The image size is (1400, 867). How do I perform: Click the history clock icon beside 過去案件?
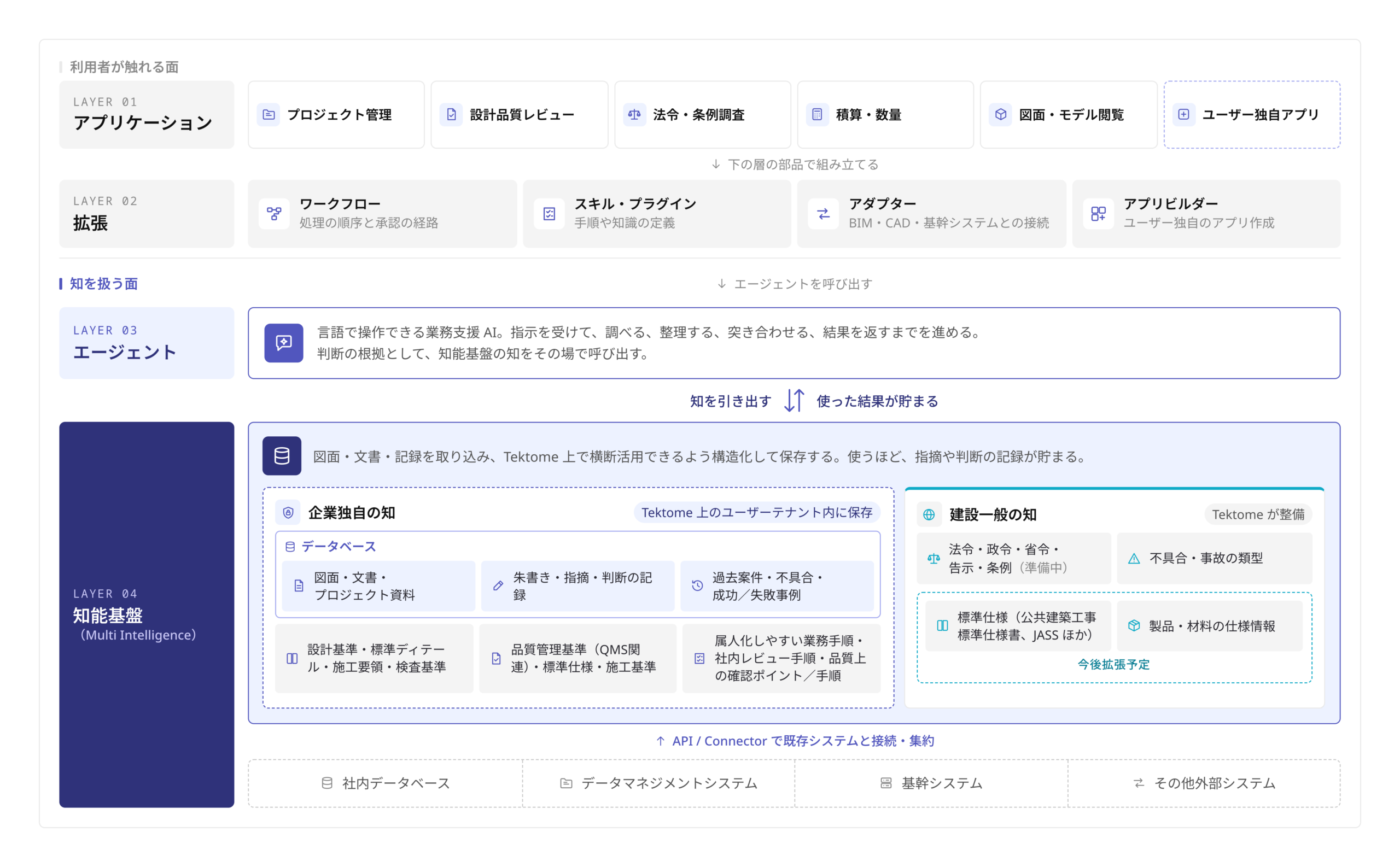(697, 585)
